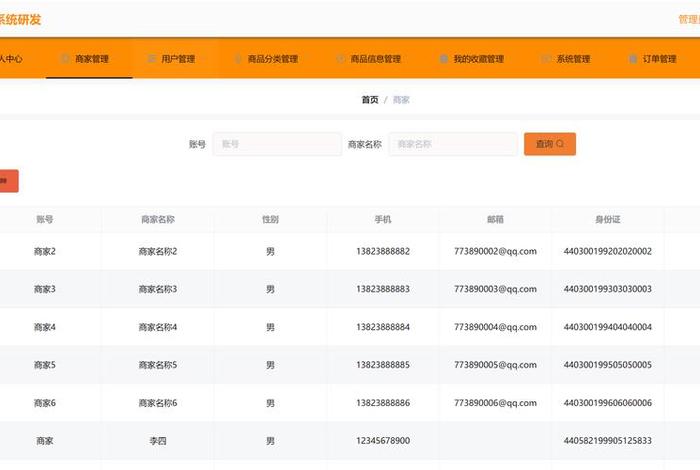
Task: Click phone number 13823888885
Action: pos(383,365)
